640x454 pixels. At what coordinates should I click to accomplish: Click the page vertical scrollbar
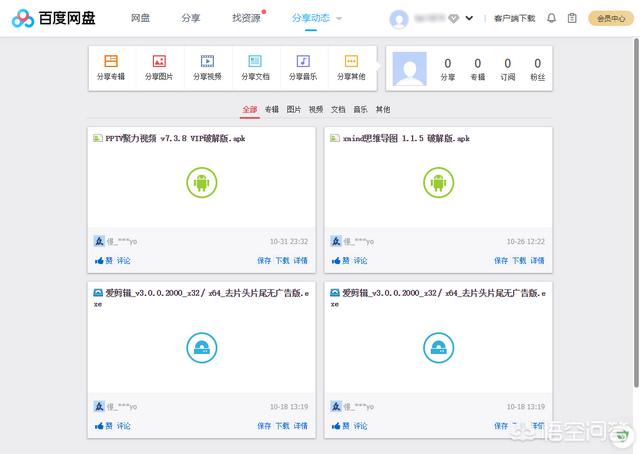pos(636,212)
